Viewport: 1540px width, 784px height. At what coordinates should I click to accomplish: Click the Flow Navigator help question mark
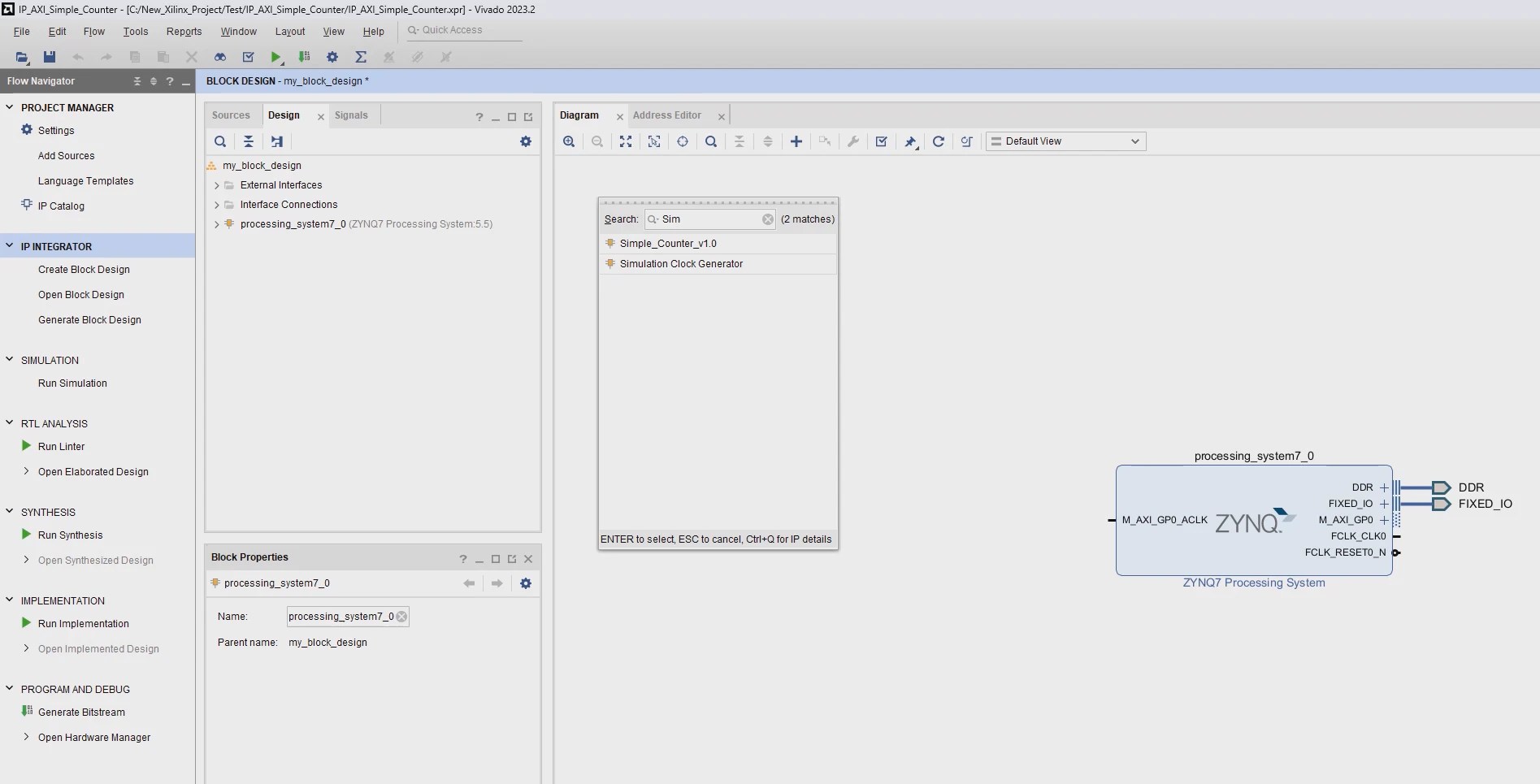tap(170, 81)
